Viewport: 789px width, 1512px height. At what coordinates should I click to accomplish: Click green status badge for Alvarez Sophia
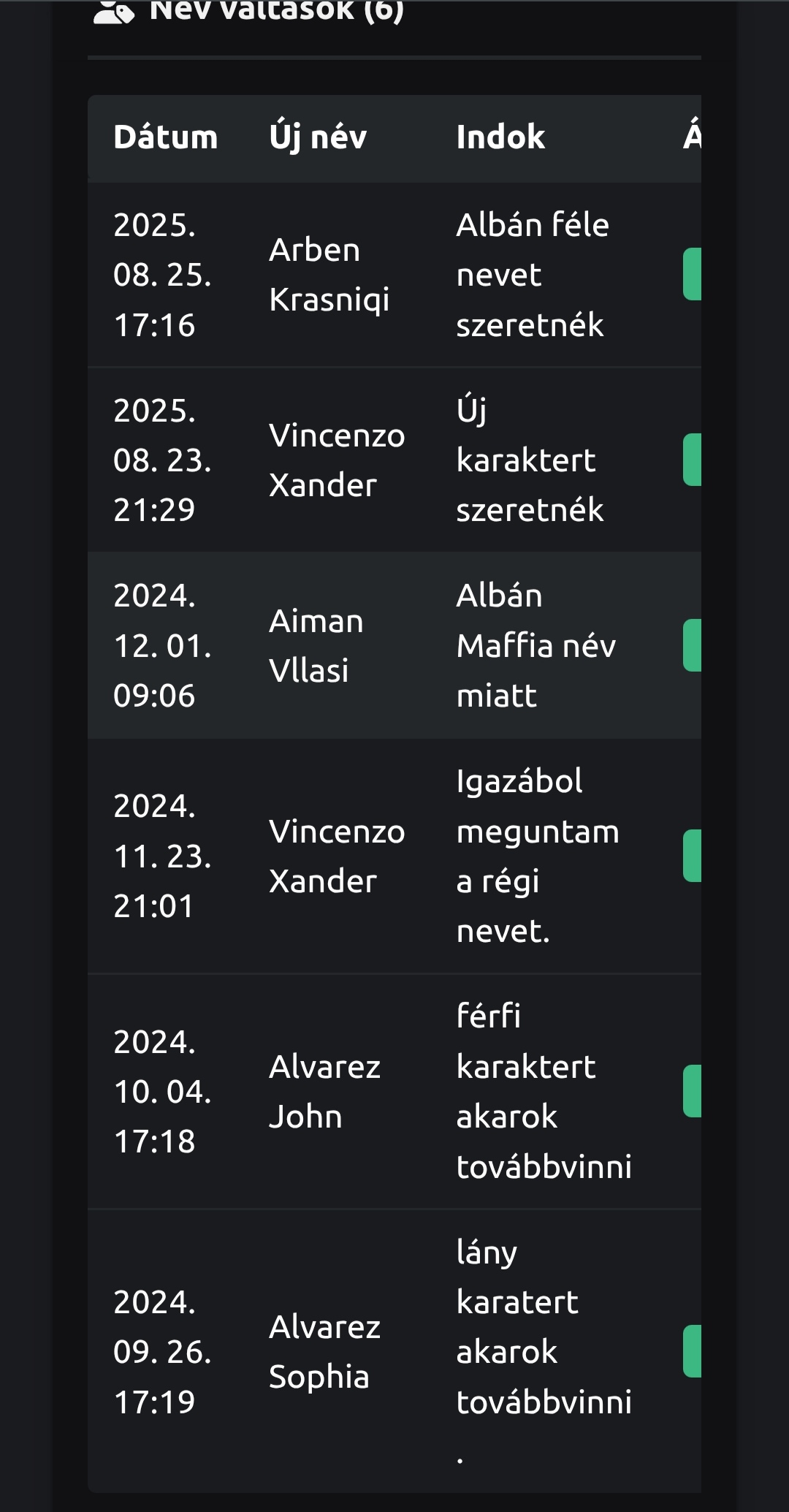(x=693, y=1351)
